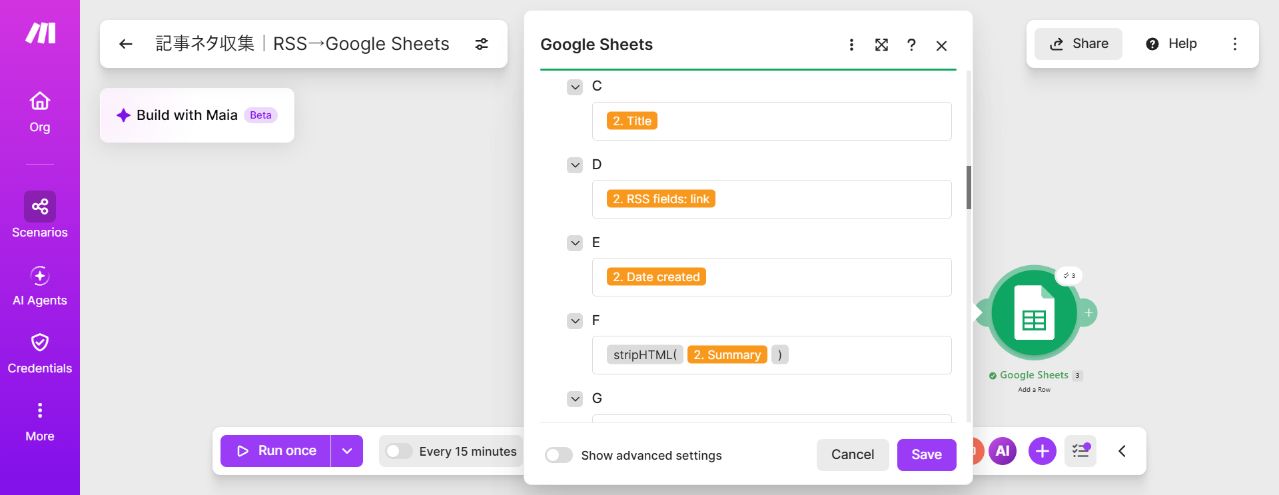Screen dimensions: 1279x495
Task: Click the stripHTML( function token
Action: tap(645, 355)
